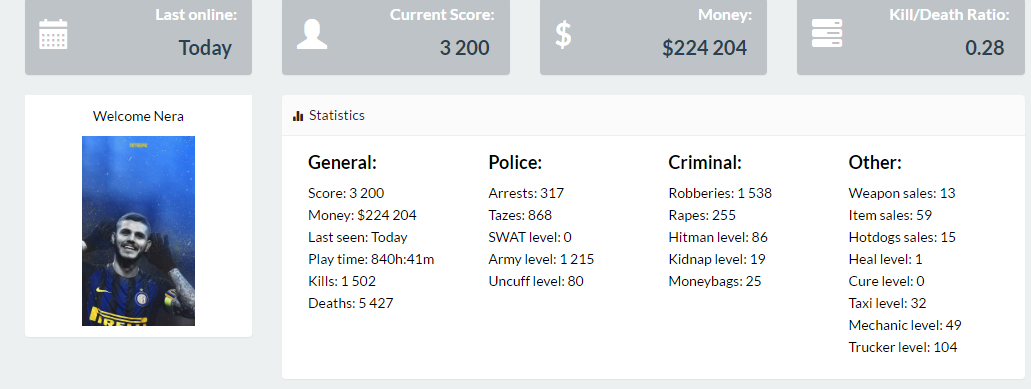Click the bar chart icon beside Statistics
This screenshot has width=1031, height=389.
(x=298, y=116)
